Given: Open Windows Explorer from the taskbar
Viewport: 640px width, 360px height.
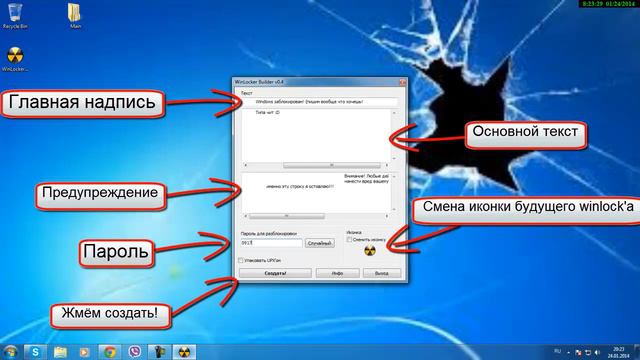Looking at the screenshot, I should 60,352.
